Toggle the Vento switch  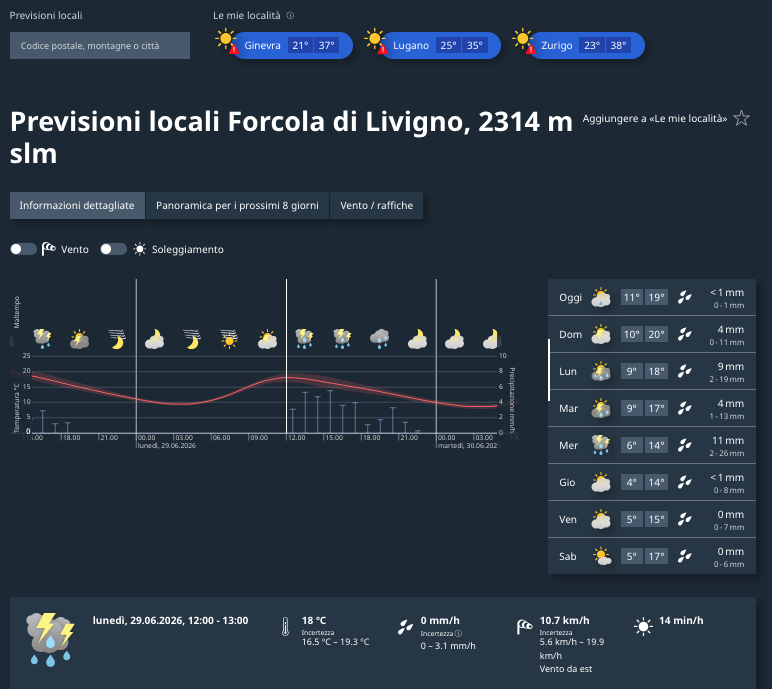pos(23,249)
